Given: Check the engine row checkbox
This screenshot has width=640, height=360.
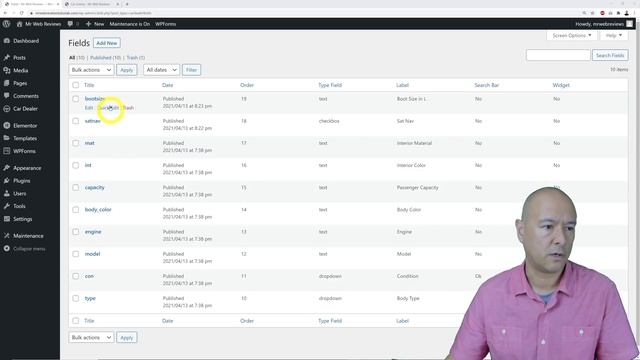Looking at the screenshot, I should 76,232.
